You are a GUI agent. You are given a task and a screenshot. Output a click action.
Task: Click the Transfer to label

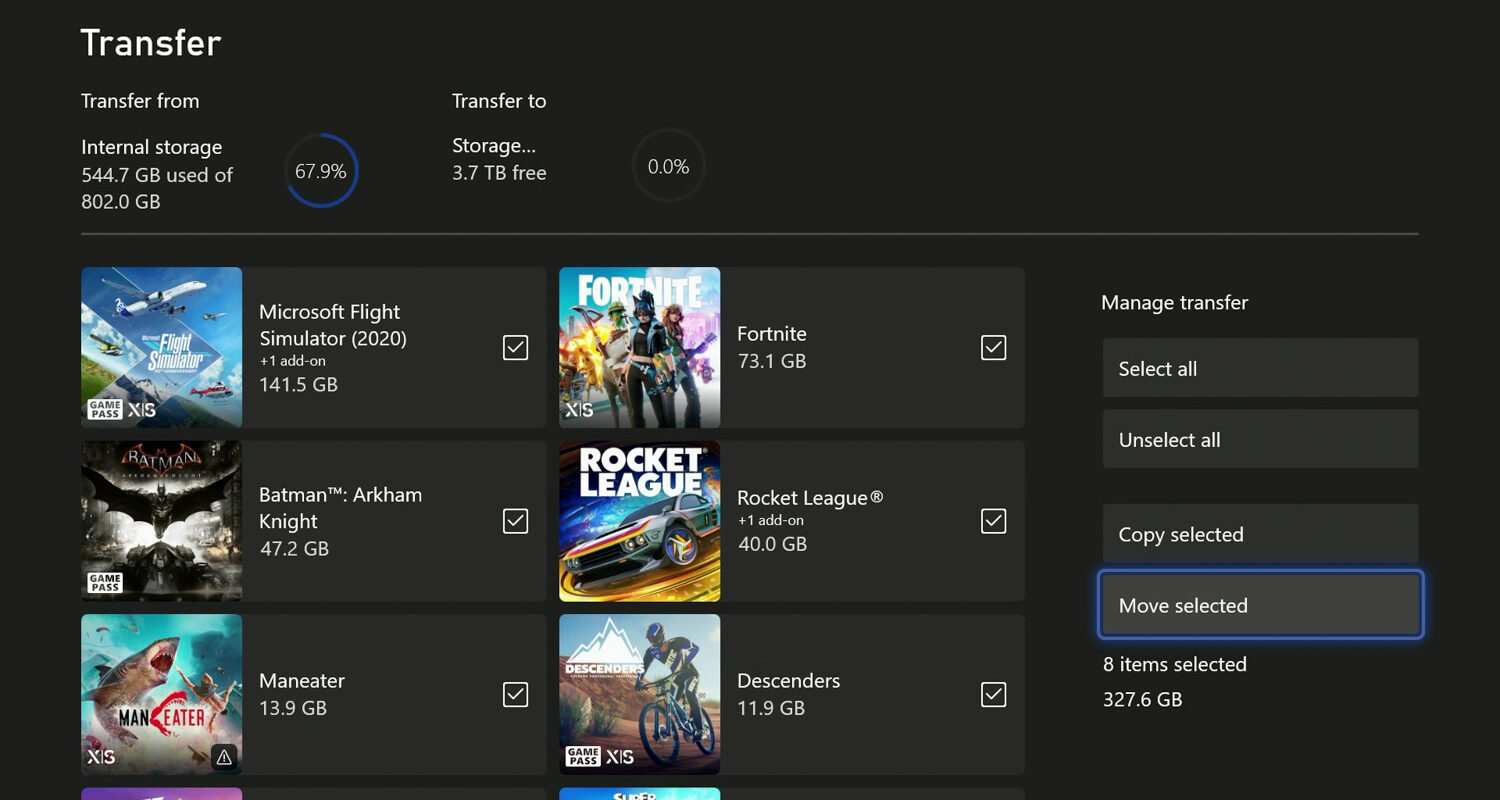tap(499, 101)
